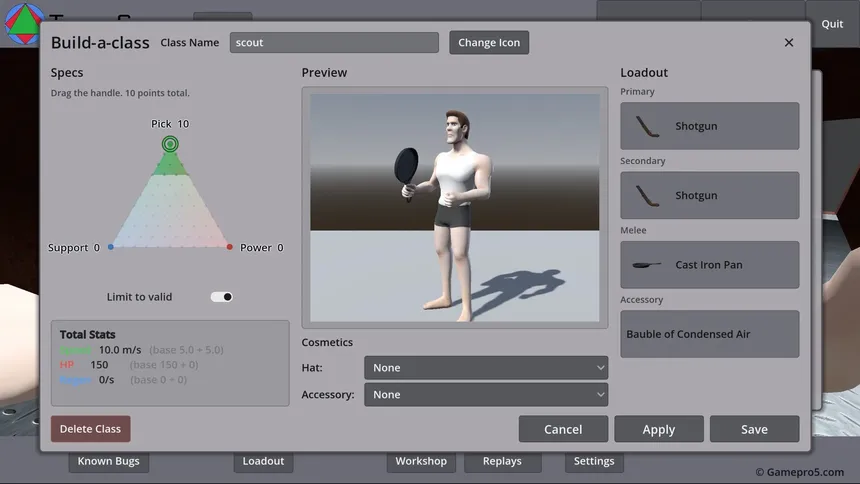Select the Secondary Shotgun loadout slot
The width and height of the screenshot is (860, 484).
710,196
